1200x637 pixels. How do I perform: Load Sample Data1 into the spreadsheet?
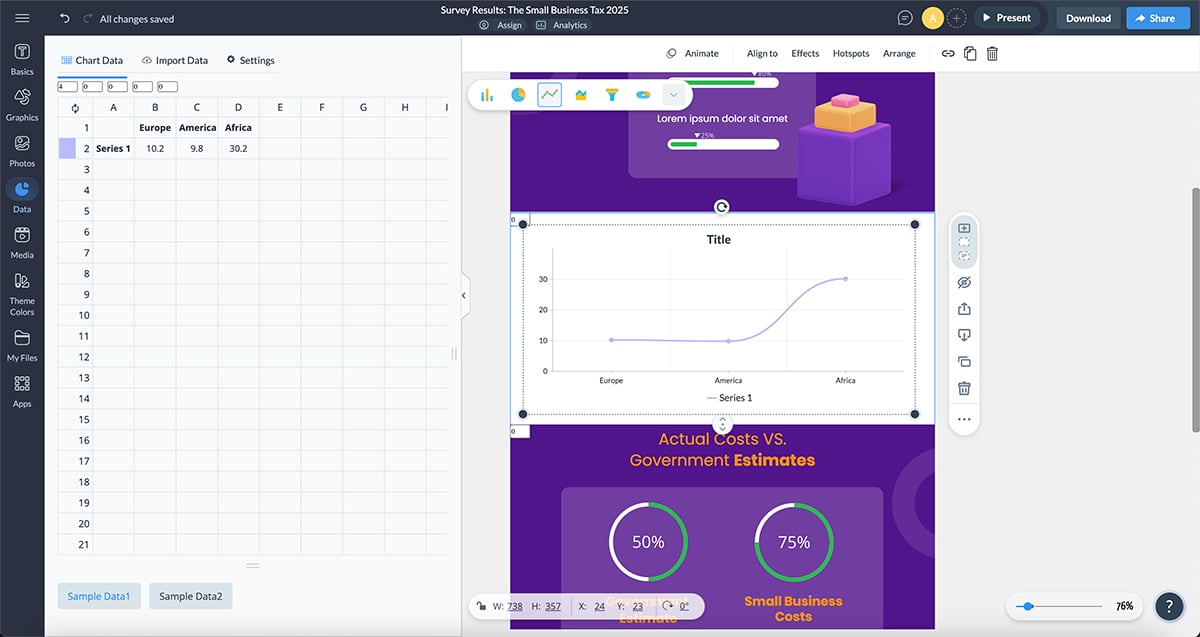point(98,595)
